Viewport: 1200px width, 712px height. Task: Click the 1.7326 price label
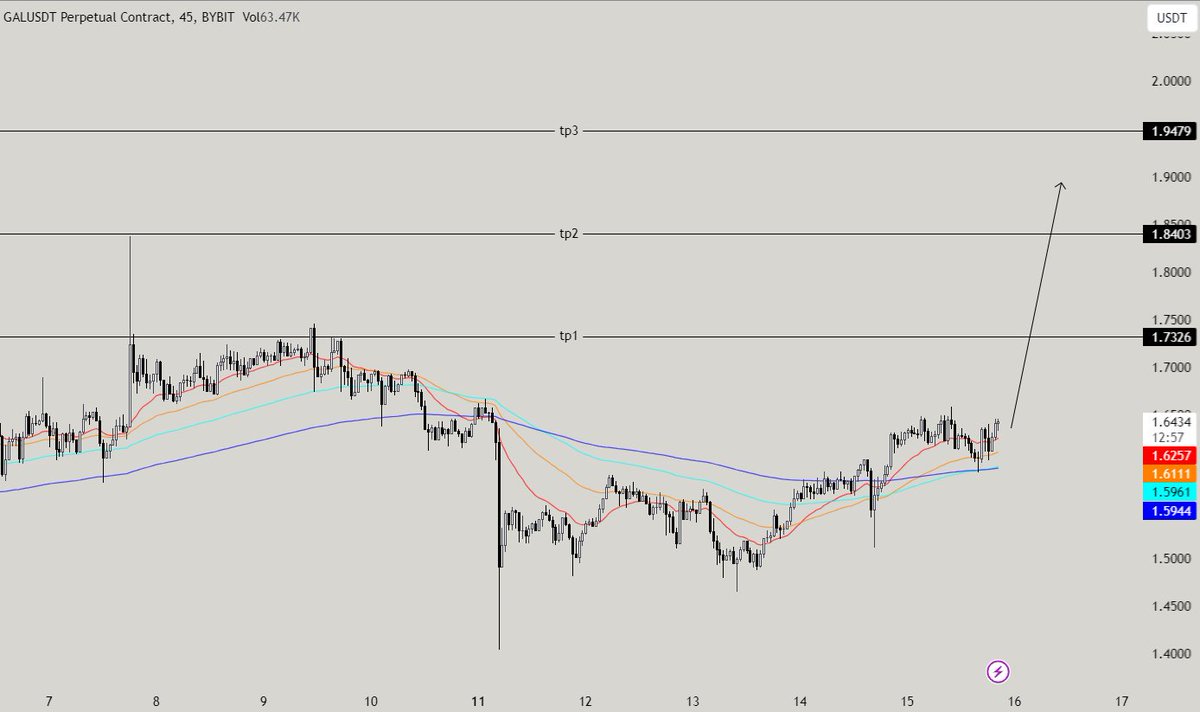(x=1170, y=337)
